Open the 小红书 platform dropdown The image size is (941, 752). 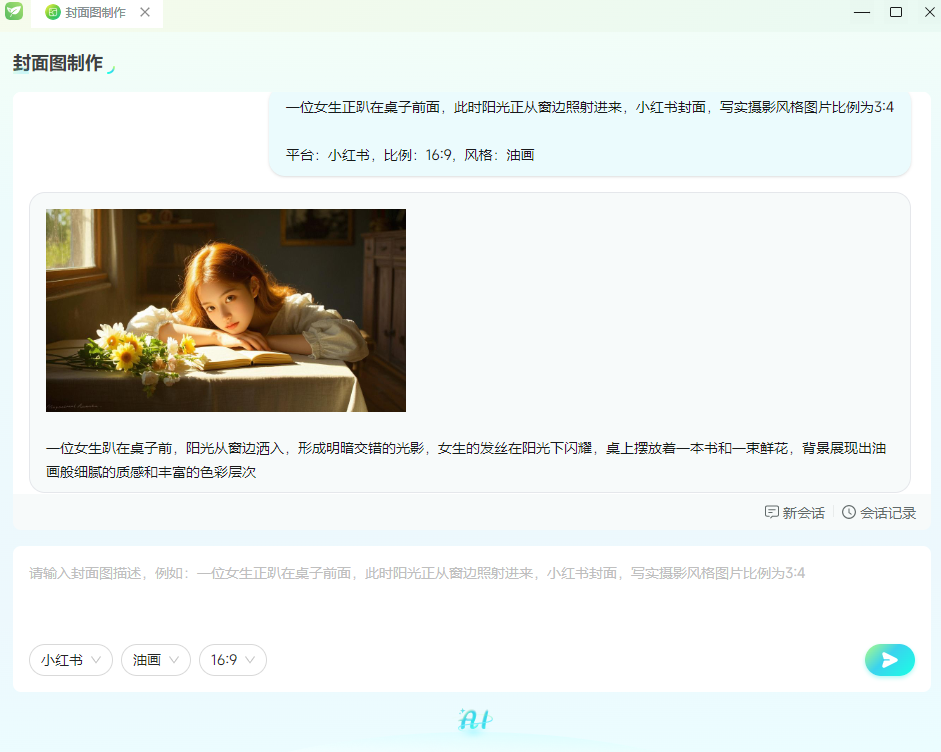pos(71,660)
